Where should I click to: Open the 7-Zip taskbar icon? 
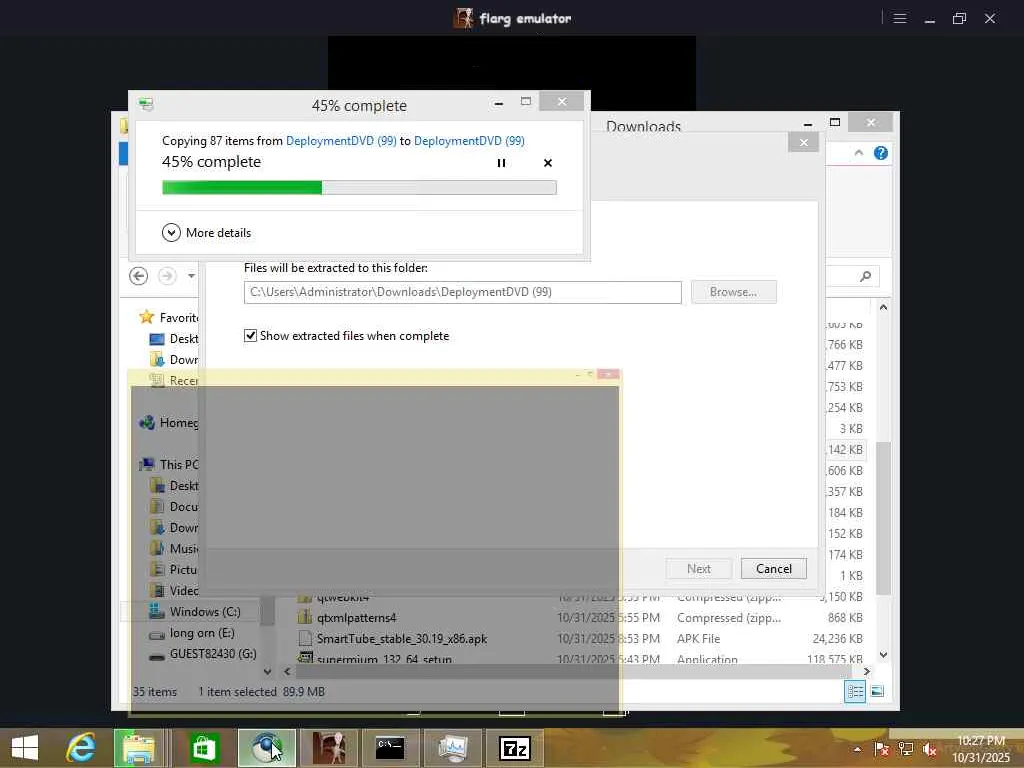click(515, 748)
